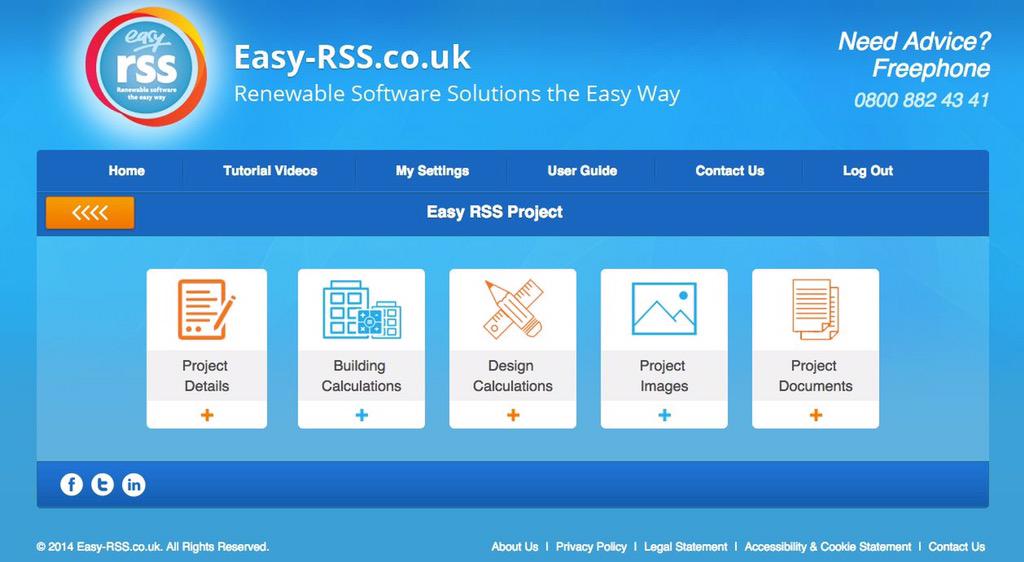Expand the plus under Project Images
Viewport: 1024px width, 562px height.
tap(665, 415)
